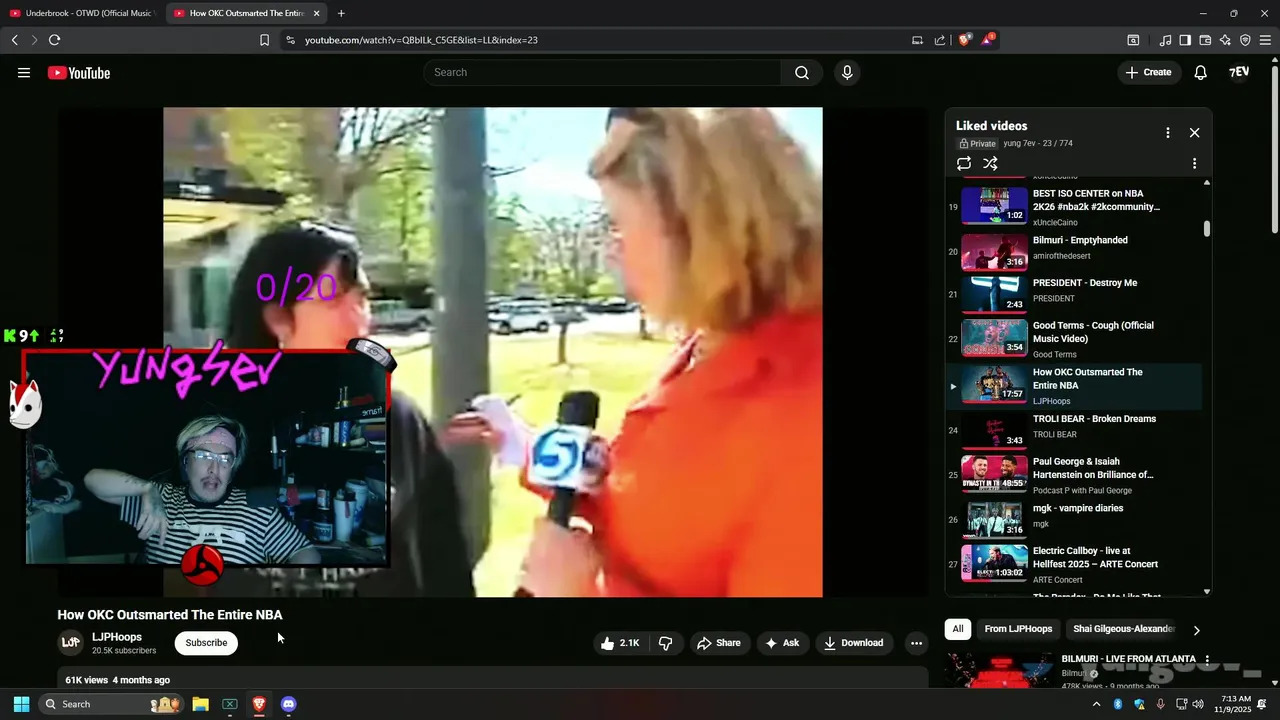
Task: Select the Shai Gilgeous-Alexander chip
Action: pyautogui.click(x=1124, y=629)
